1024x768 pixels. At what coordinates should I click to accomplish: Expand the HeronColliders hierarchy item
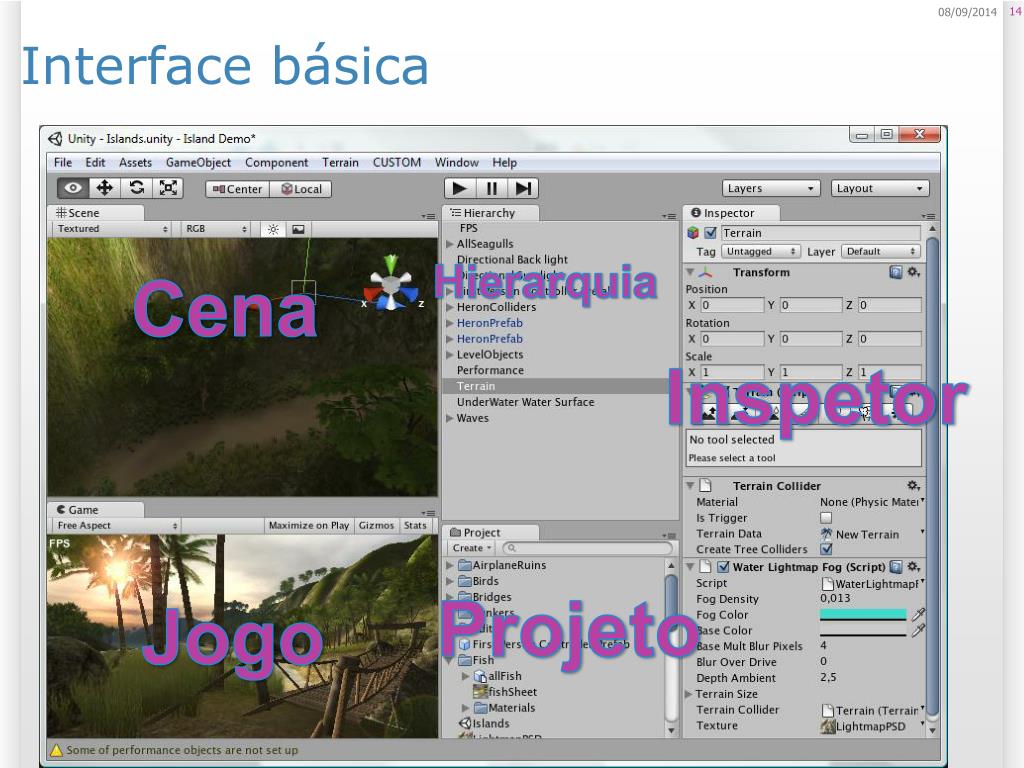(x=449, y=307)
